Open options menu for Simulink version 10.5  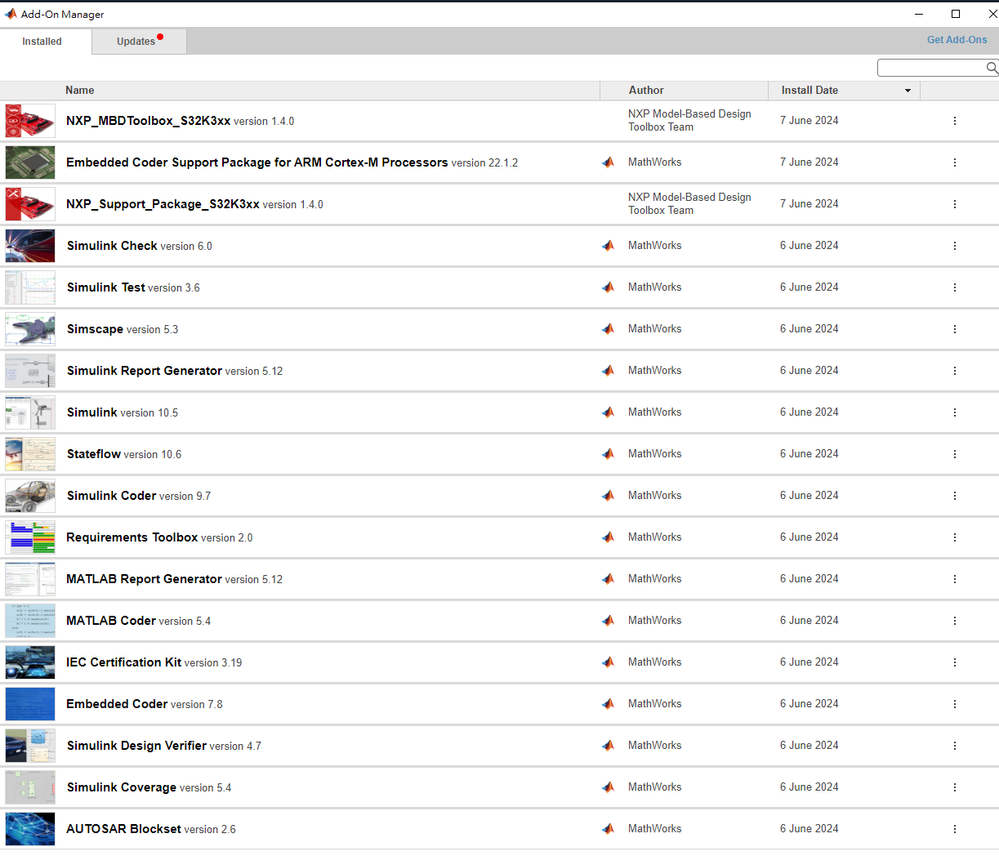tap(954, 413)
